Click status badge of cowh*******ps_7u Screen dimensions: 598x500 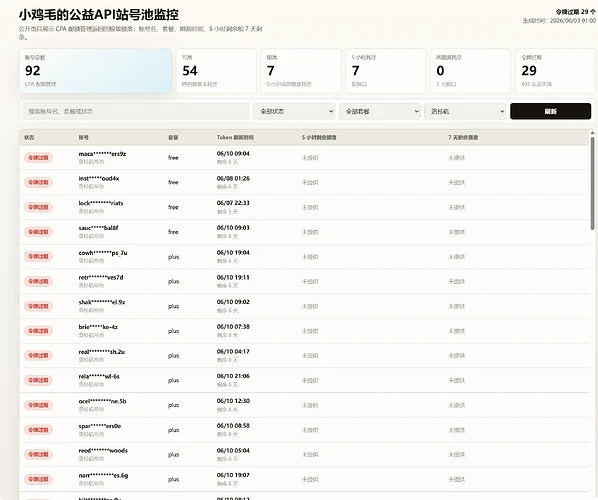[x=38, y=256]
